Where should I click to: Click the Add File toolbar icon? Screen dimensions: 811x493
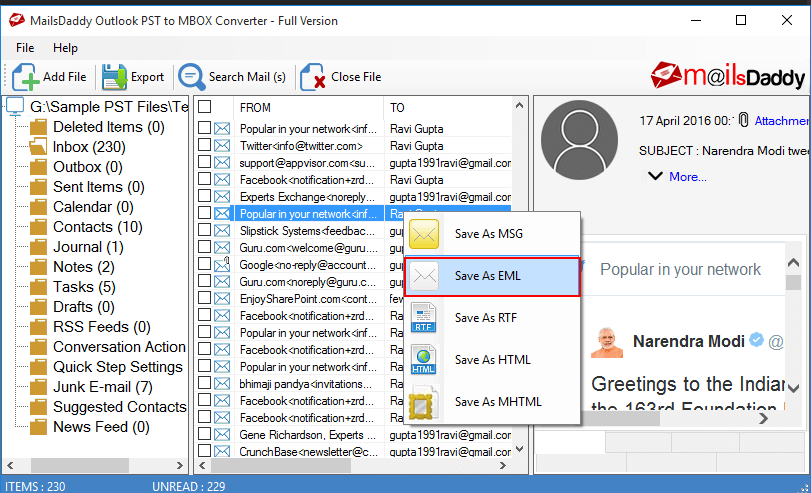(x=25, y=77)
